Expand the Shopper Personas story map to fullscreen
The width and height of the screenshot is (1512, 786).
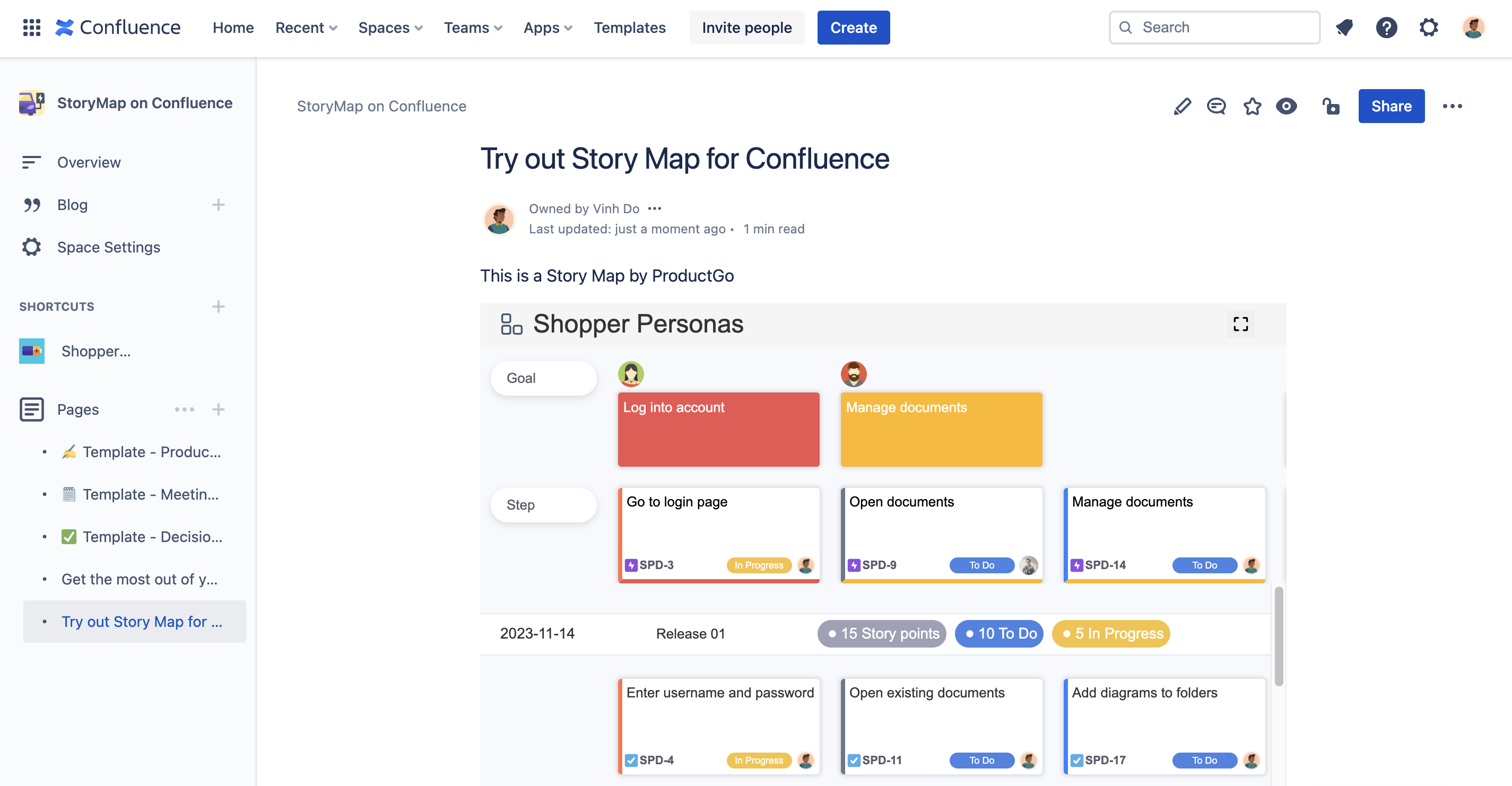tap(1241, 323)
